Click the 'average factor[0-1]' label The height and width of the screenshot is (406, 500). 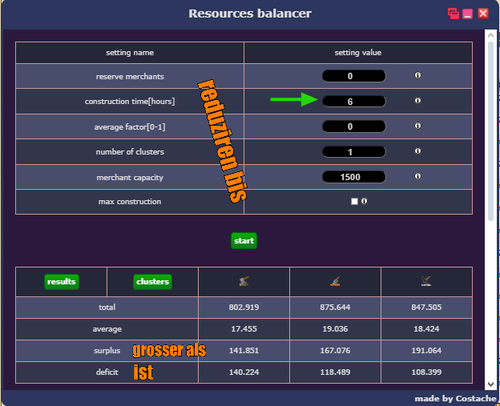click(130, 127)
